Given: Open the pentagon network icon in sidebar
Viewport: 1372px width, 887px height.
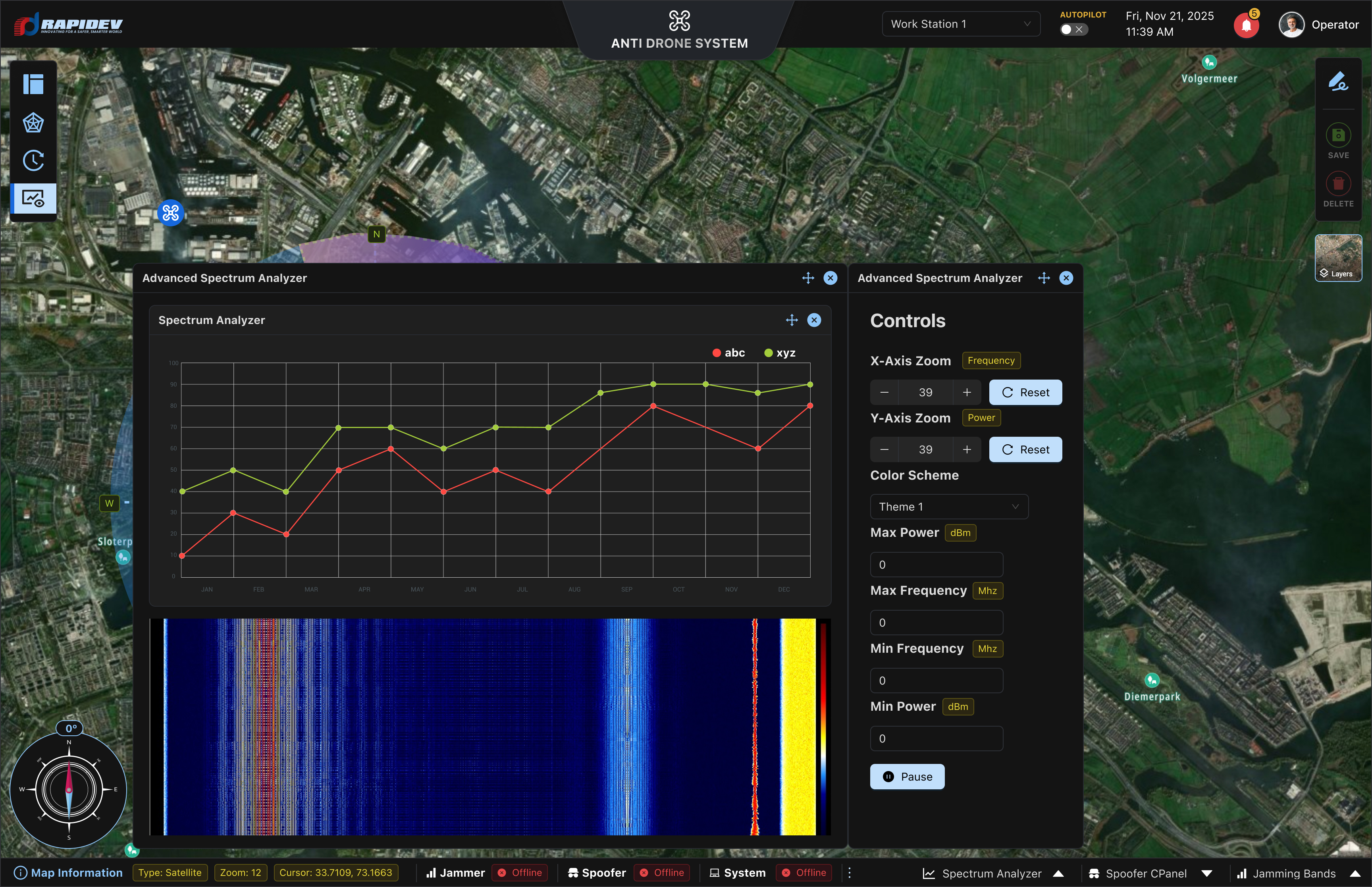Looking at the screenshot, I should [33, 122].
